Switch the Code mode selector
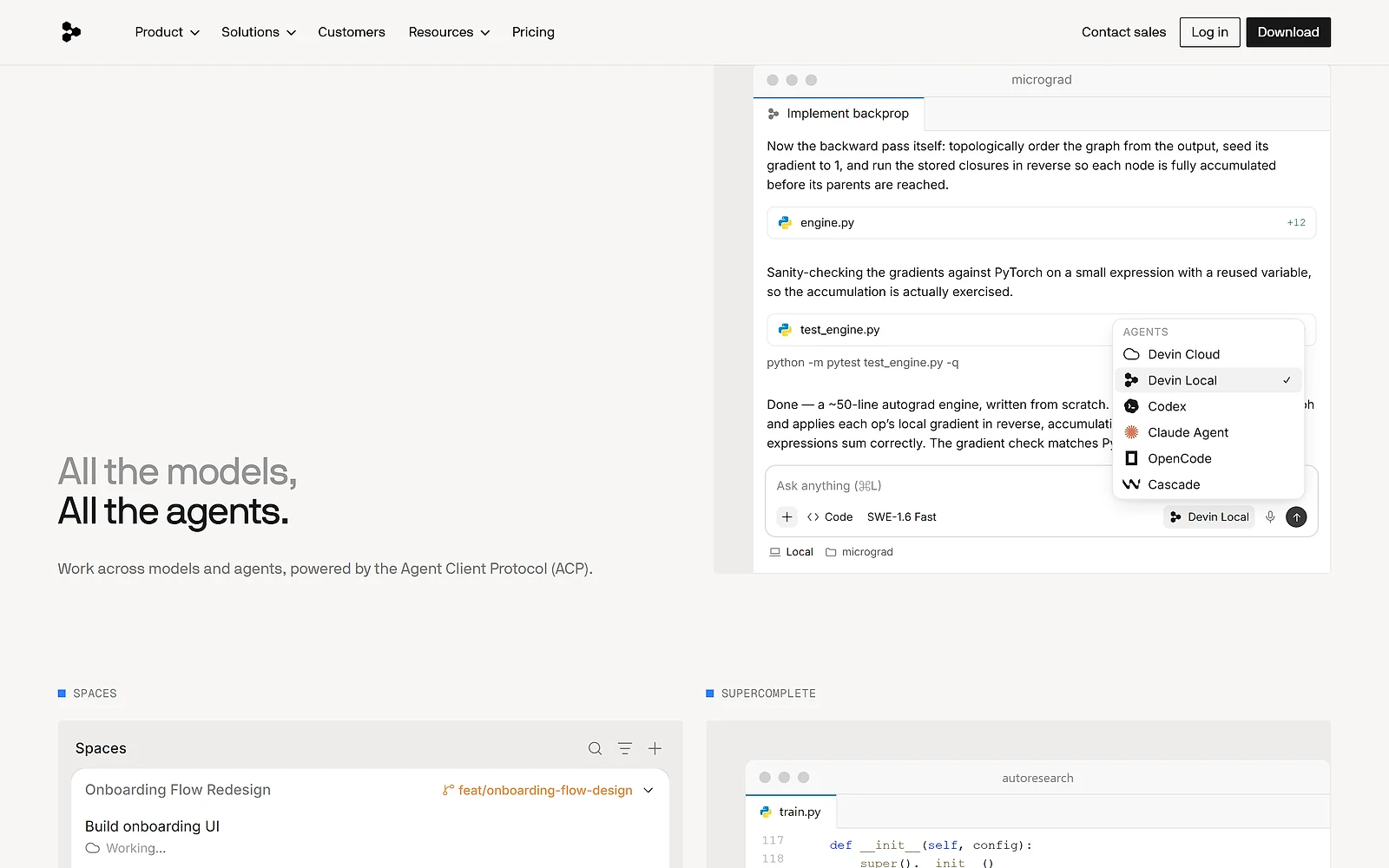 tap(829, 516)
